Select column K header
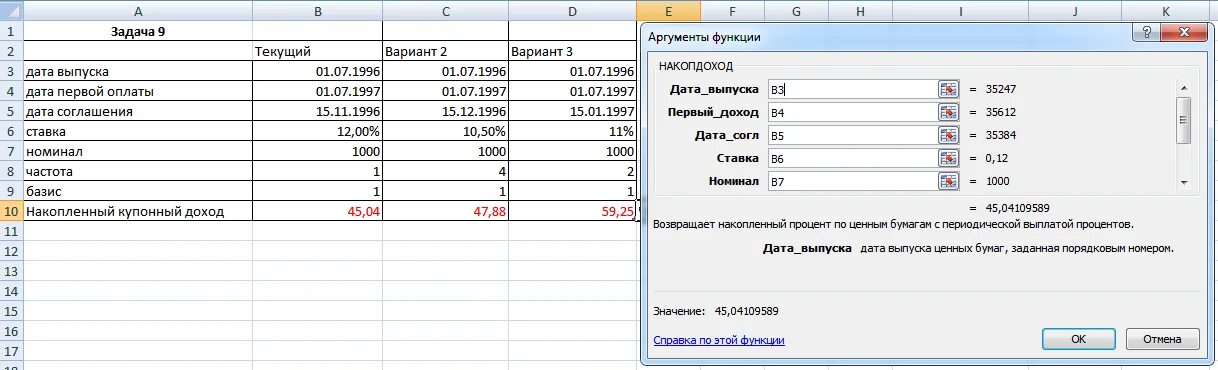 1166,10
